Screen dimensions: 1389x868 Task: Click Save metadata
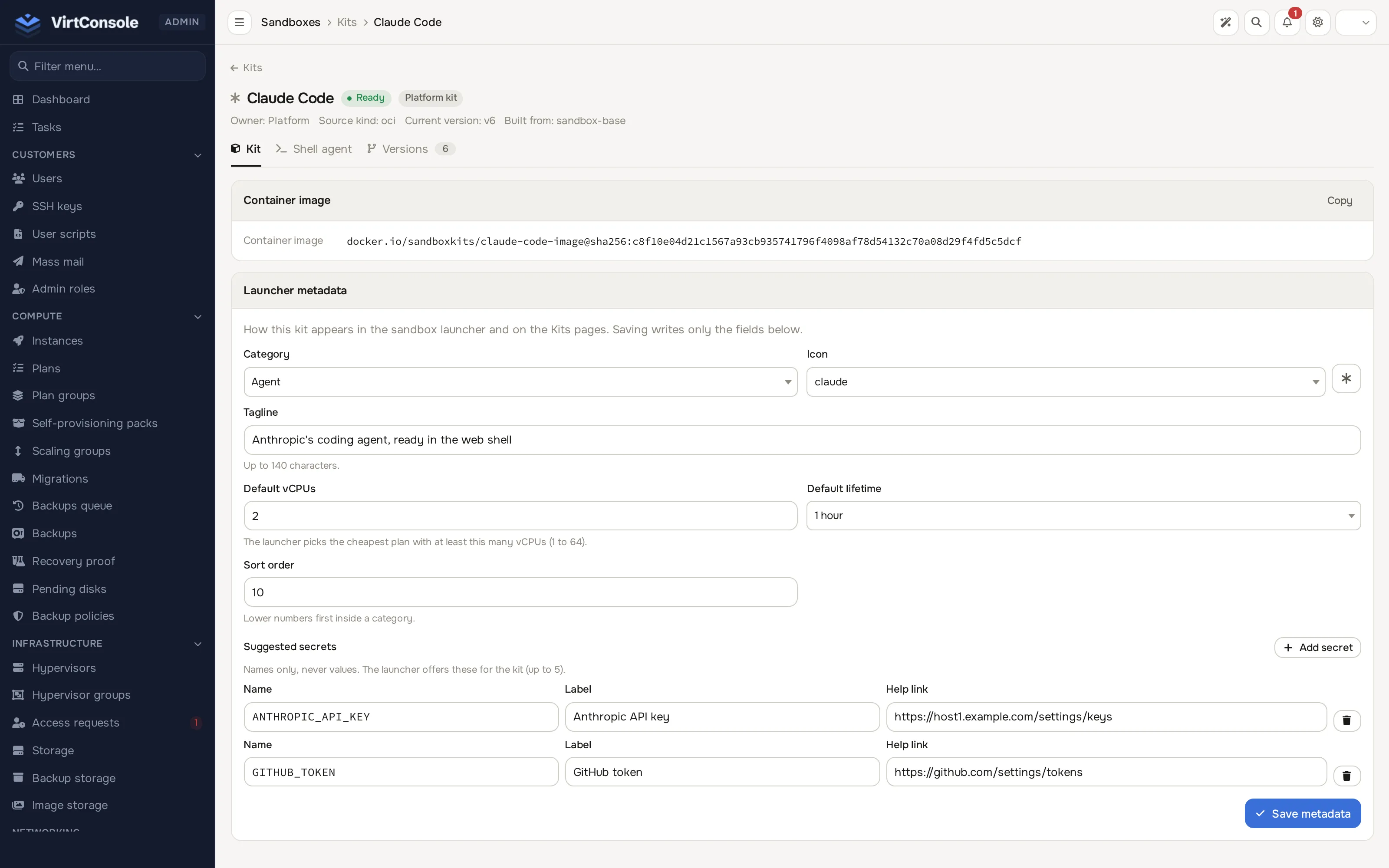[x=1302, y=813]
